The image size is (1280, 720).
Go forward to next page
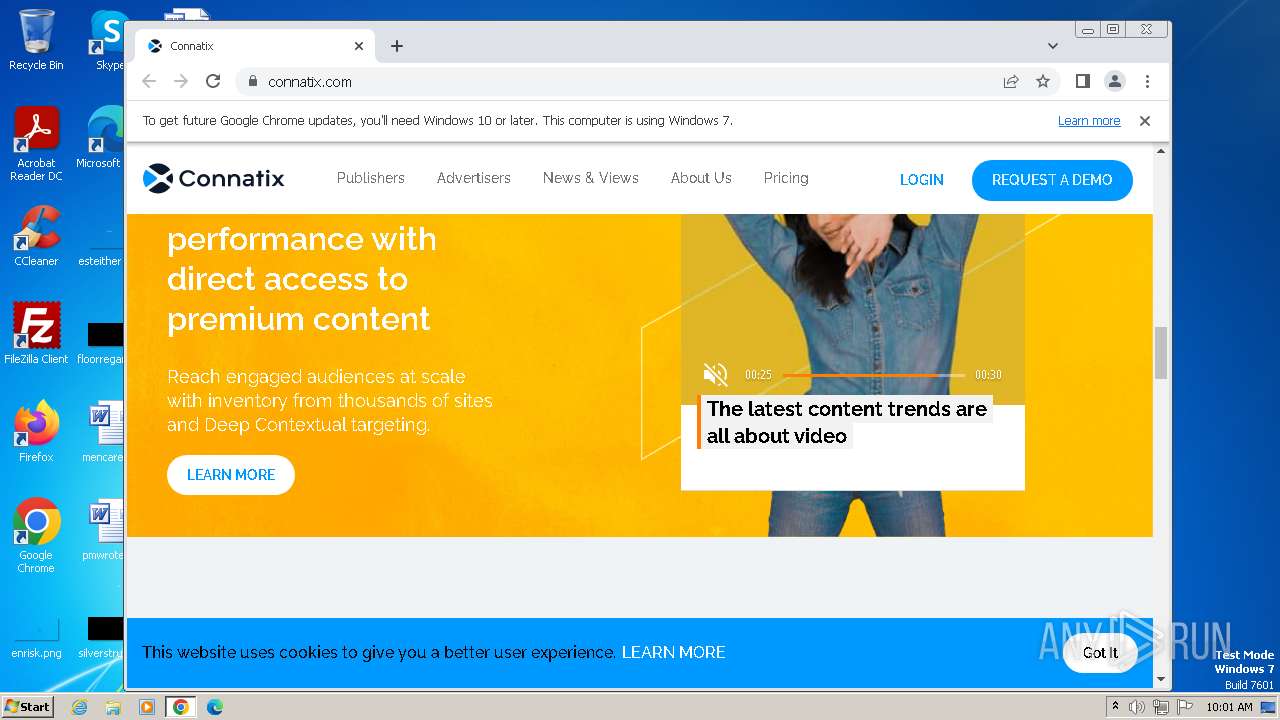(181, 82)
